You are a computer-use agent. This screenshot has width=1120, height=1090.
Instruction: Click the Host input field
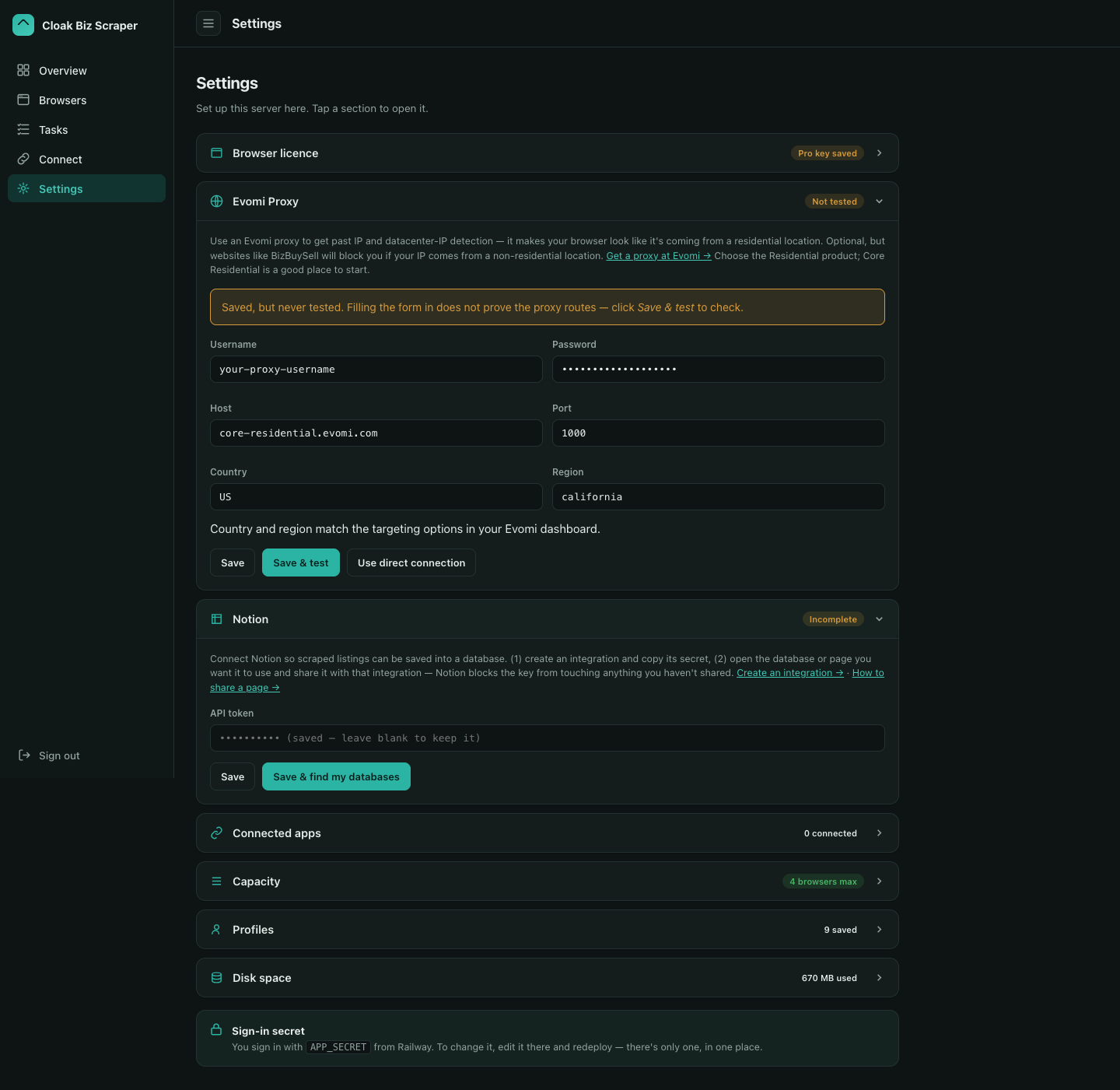point(376,433)
